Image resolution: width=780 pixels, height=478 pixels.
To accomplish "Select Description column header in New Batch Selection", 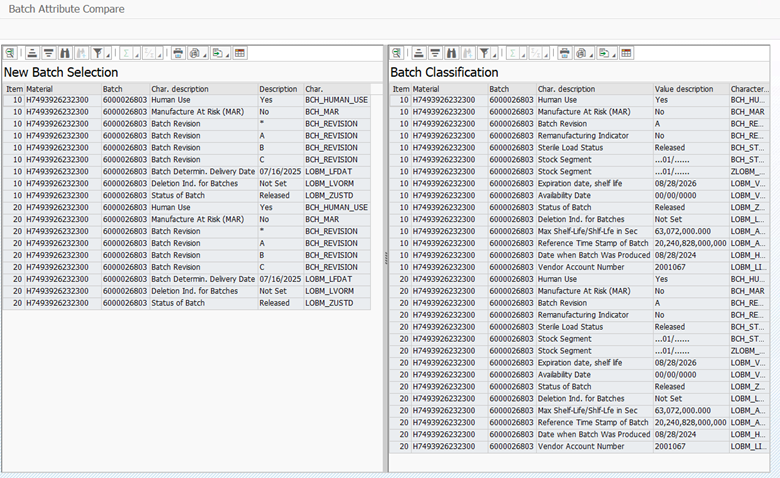I will point(281,89).
